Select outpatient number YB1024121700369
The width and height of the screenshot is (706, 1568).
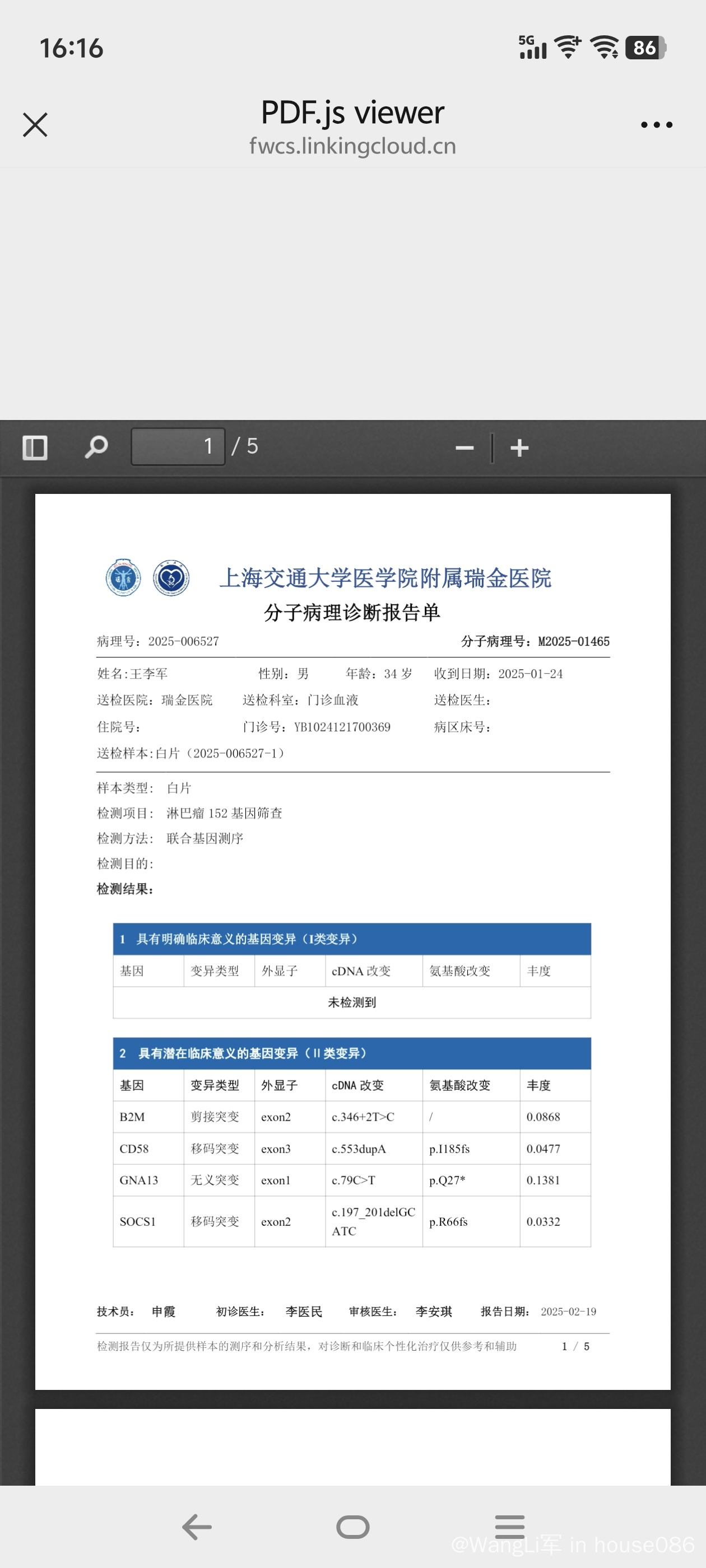(342, 727)
